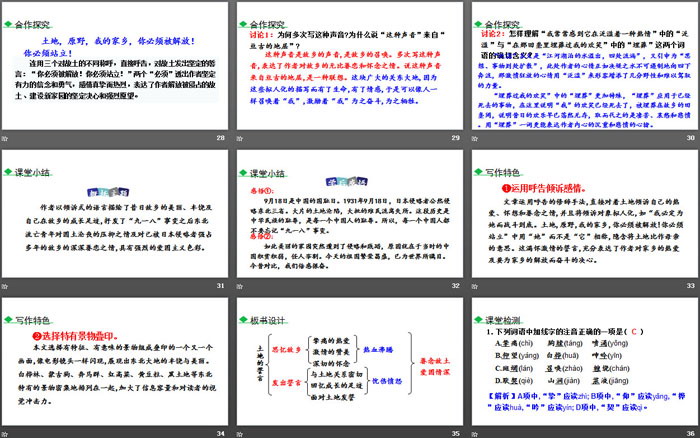Click animation star icon under slide 32

238,286
